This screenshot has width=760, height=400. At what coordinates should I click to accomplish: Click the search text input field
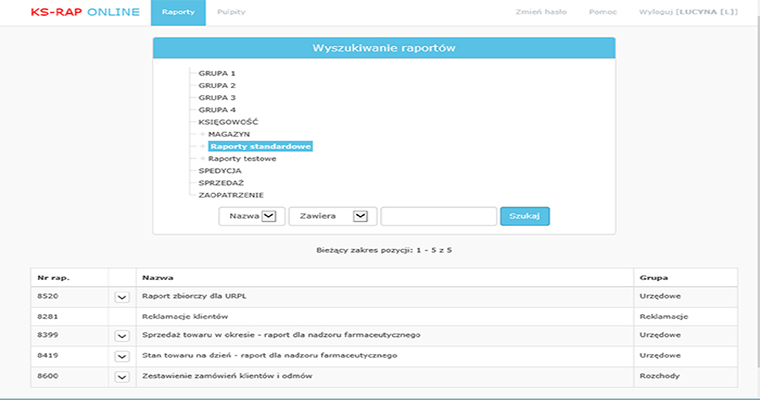click(438, 216)
